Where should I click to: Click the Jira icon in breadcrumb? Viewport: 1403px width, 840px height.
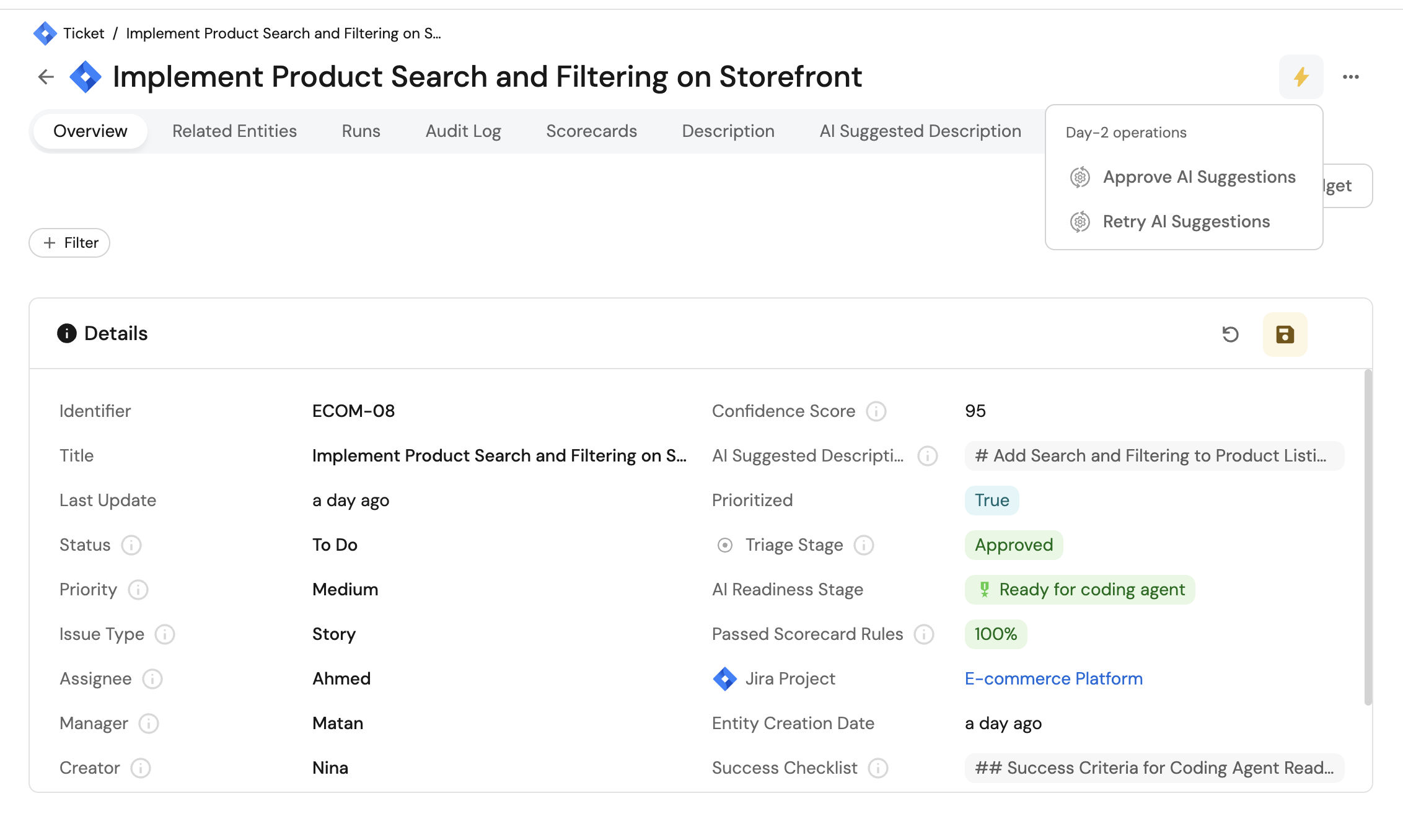pos(45,33)
